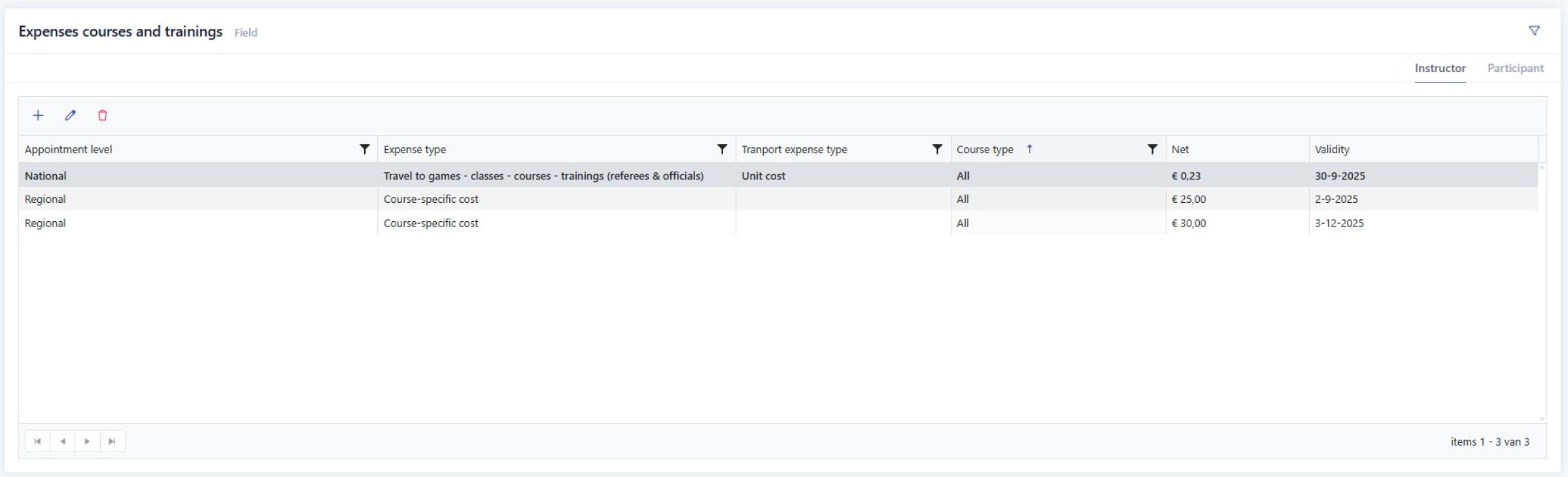
Task: Open the top-right panel filter icon
Action: [x=1534, y=31]
